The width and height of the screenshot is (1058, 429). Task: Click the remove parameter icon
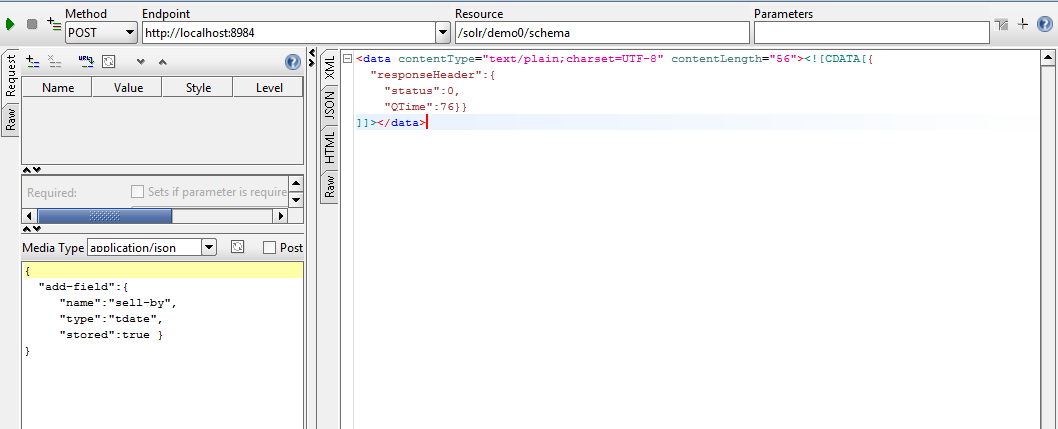(55, 61)
